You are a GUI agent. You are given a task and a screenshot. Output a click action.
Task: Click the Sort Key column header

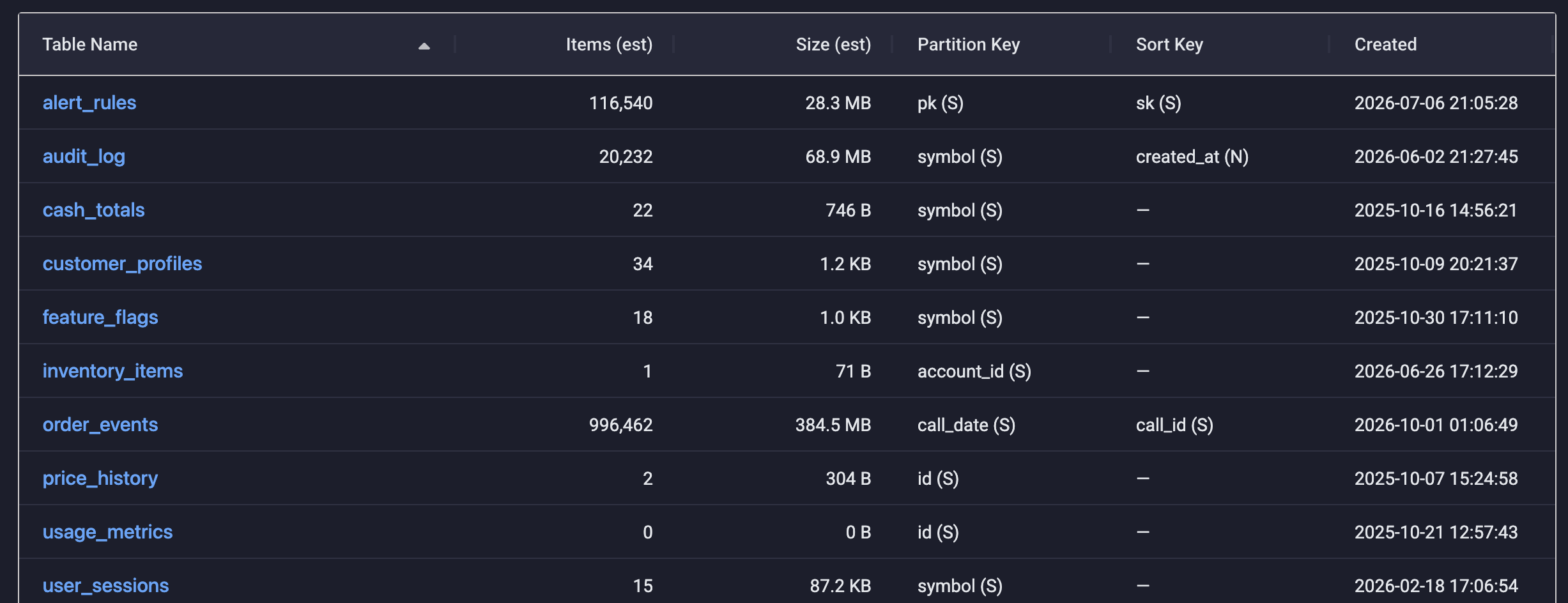pyautogui.click(x=1169, y=44)
